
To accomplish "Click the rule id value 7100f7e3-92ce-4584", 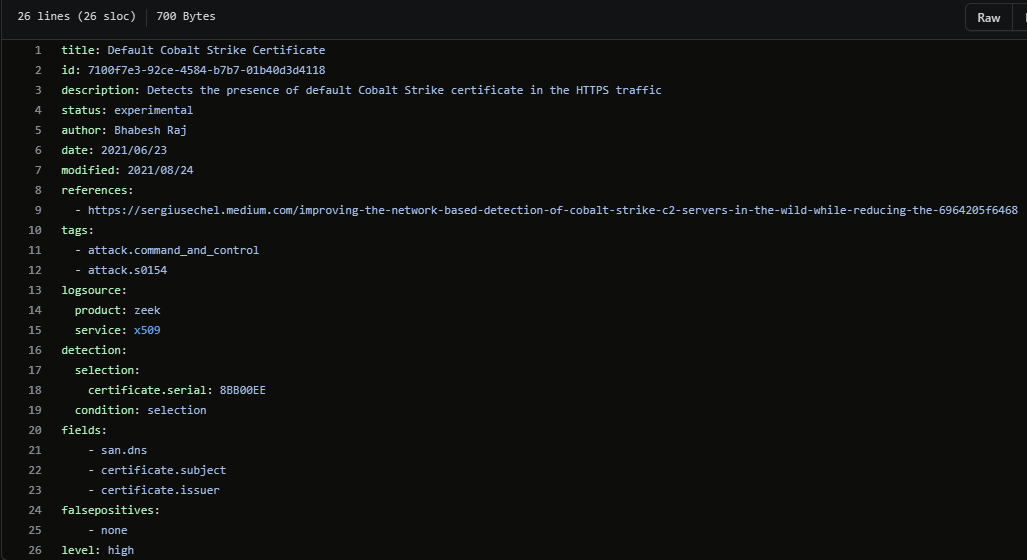I will tap(206, 70).
